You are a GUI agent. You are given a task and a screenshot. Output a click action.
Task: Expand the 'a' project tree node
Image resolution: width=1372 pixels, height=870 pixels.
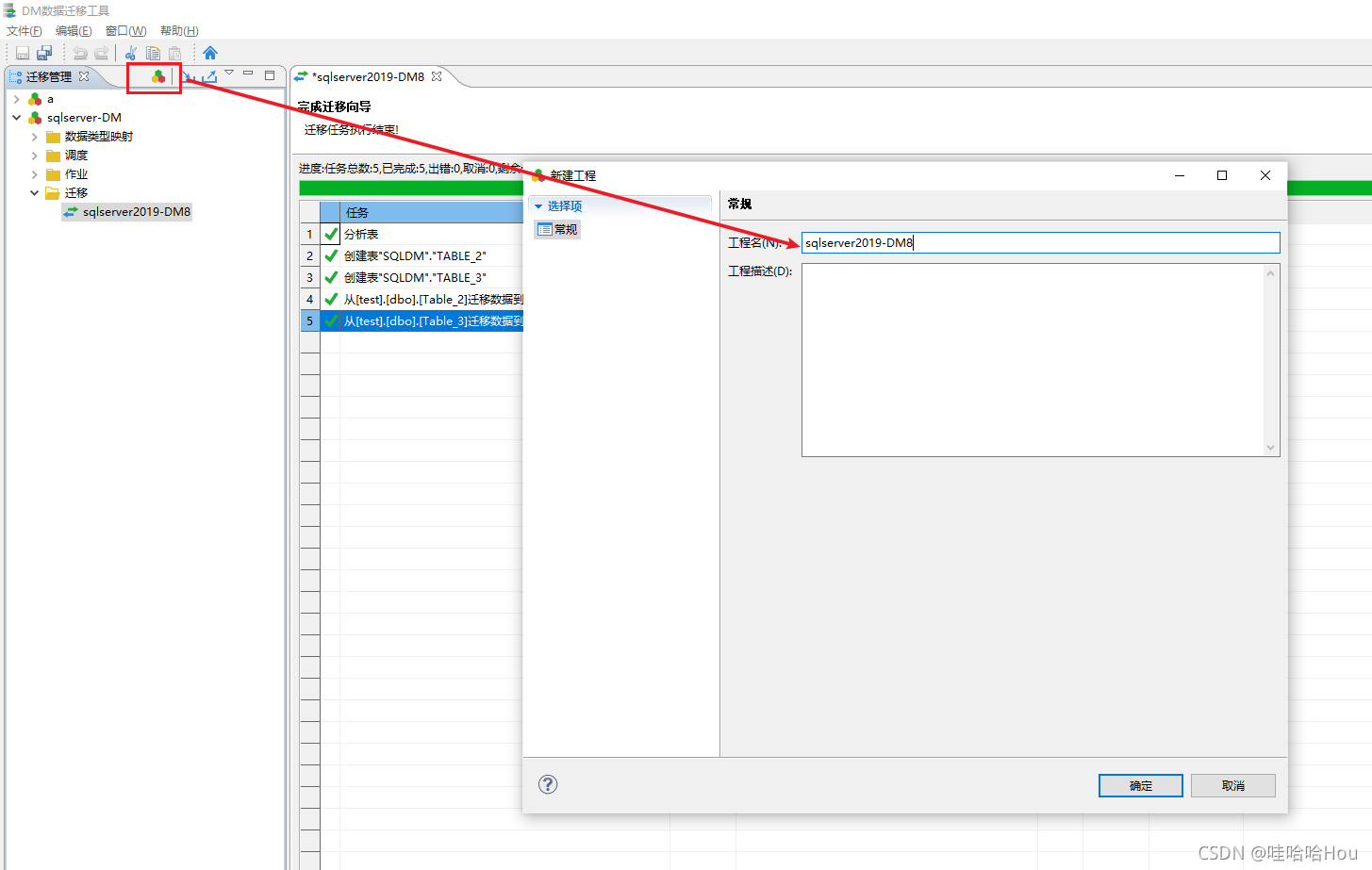[16, 99]
